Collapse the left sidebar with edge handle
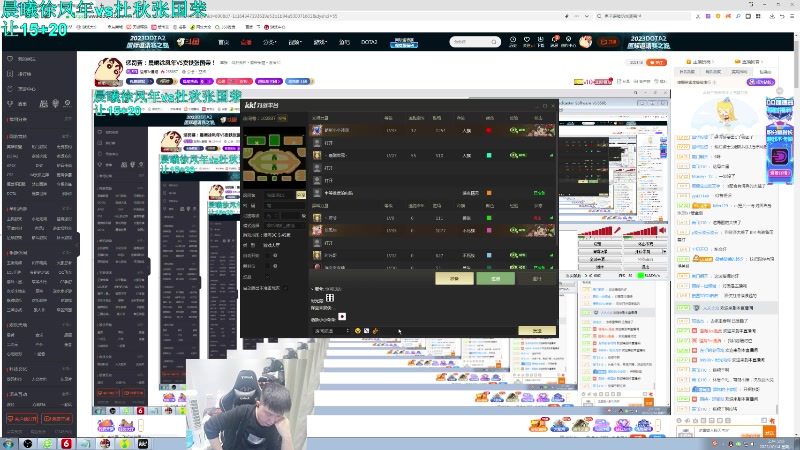Screen dimensions: 800x450 point(78,244)
